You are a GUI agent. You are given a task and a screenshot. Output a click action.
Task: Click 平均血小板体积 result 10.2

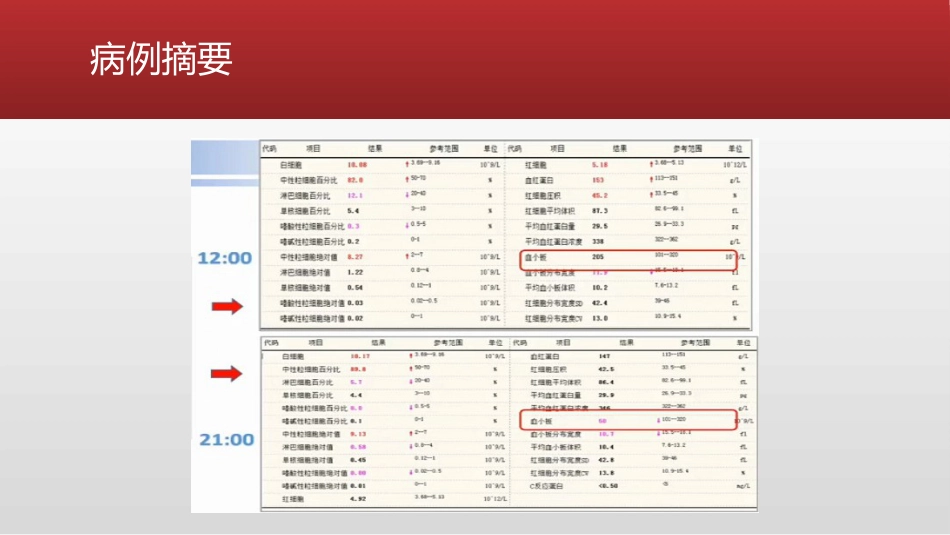tap(600, 288)
